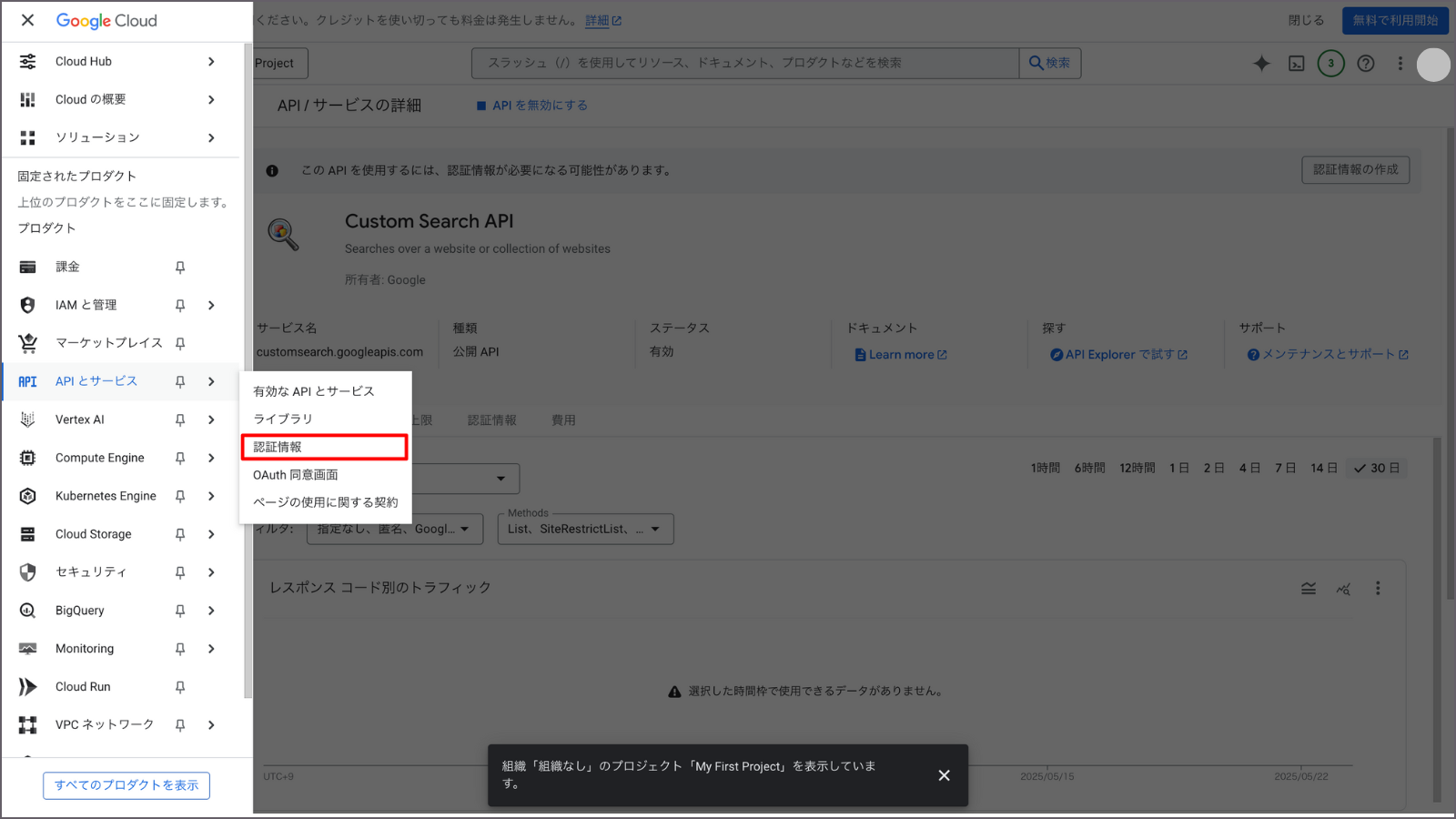Image resolution: width=1456 pixels, height=819 pixels.
Task: Expand Kubernetes Engine submenu chevron
Action: (211, 496)
